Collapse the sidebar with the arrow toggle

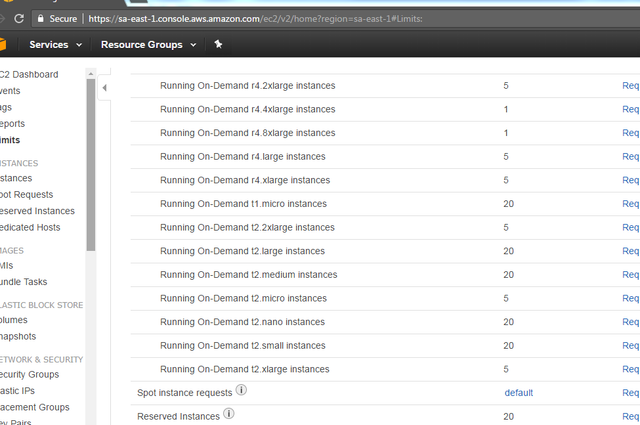click(x=104, y=87)
